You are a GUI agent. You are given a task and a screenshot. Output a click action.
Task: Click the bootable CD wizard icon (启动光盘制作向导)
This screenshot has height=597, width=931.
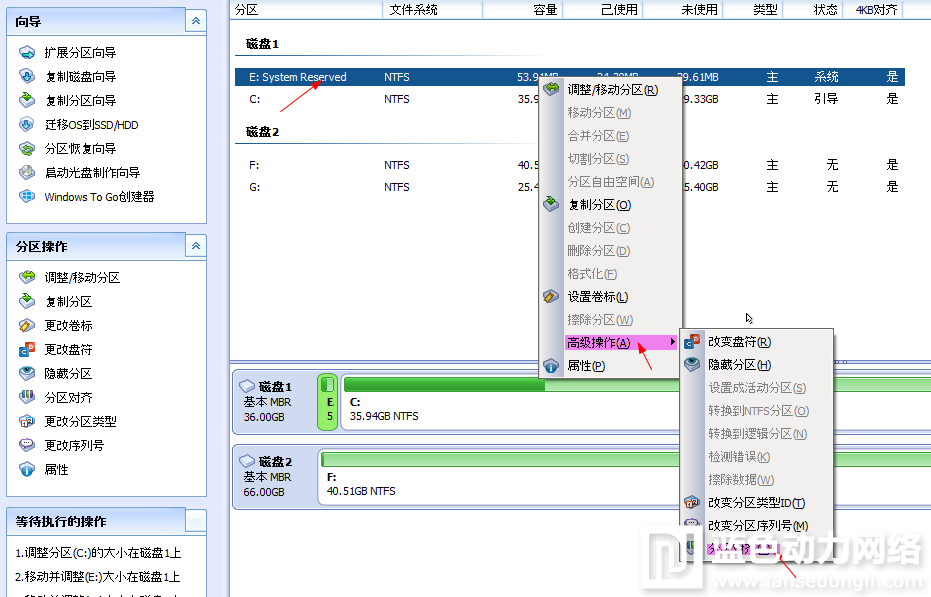point(27,173)
